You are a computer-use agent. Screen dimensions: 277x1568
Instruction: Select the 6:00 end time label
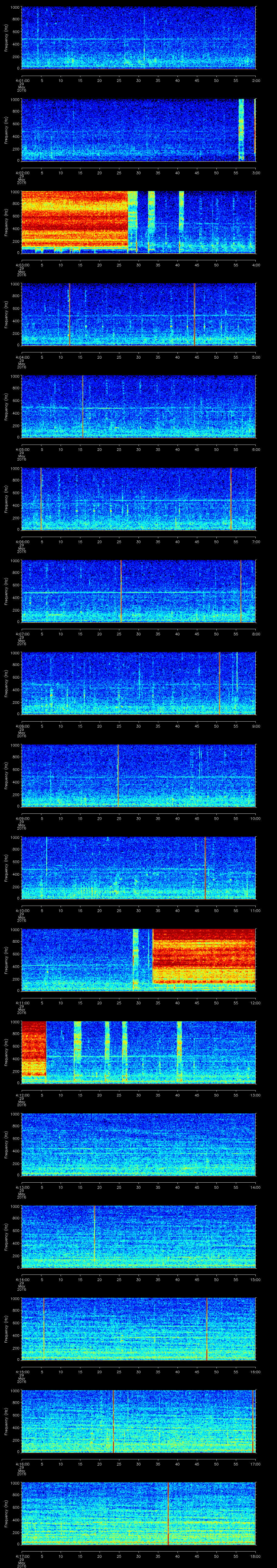click(x=256, y=449)
